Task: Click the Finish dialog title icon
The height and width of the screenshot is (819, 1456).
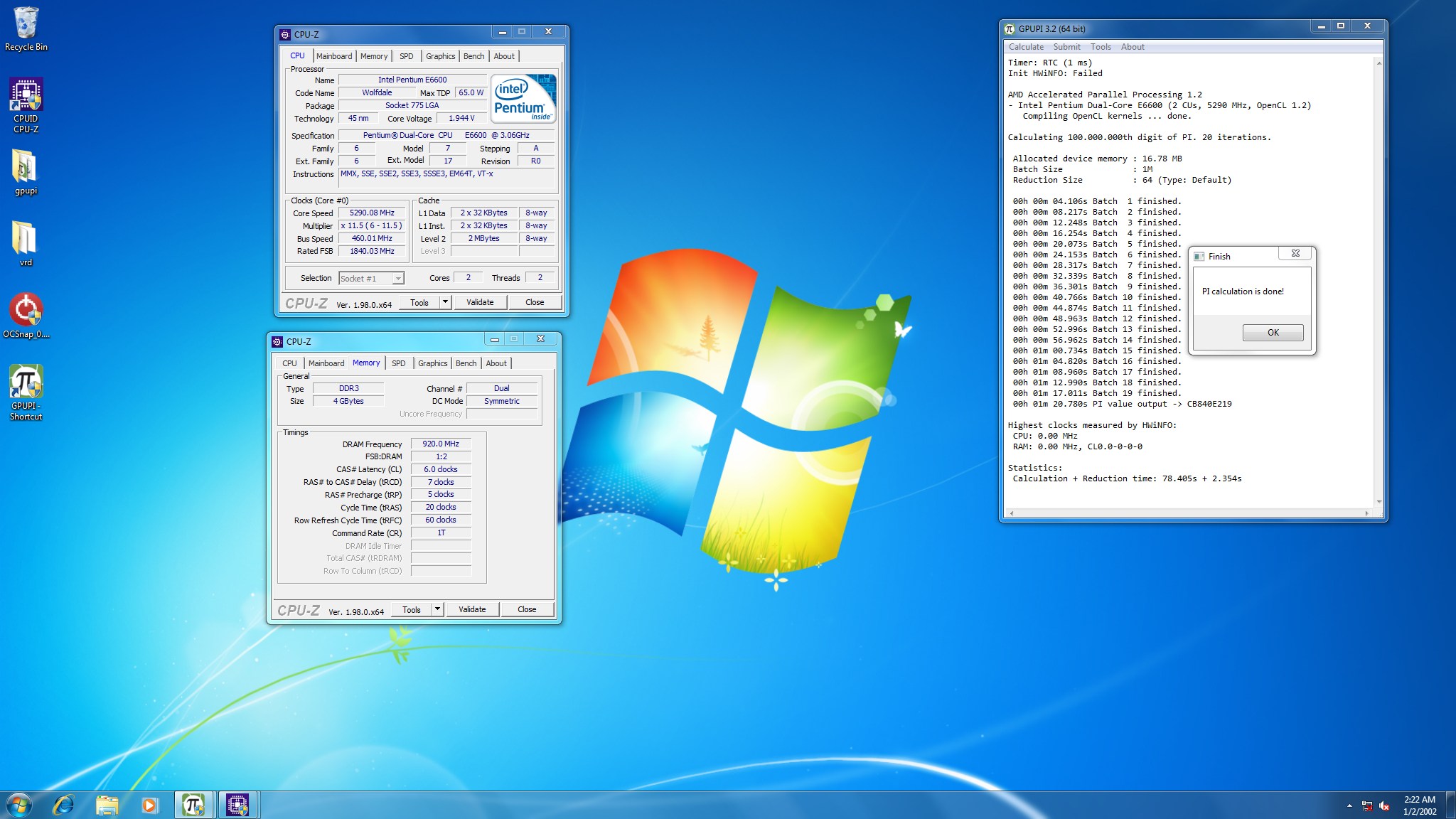Action: coord(1199,256)
